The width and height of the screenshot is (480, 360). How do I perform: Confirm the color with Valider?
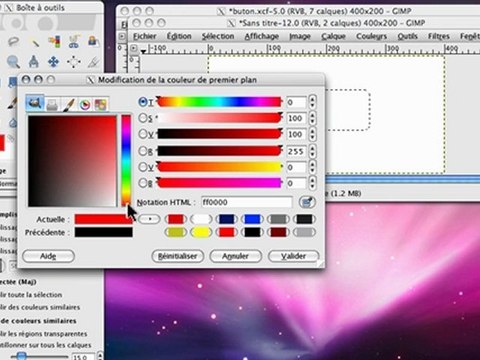click(x=293, y=256)
